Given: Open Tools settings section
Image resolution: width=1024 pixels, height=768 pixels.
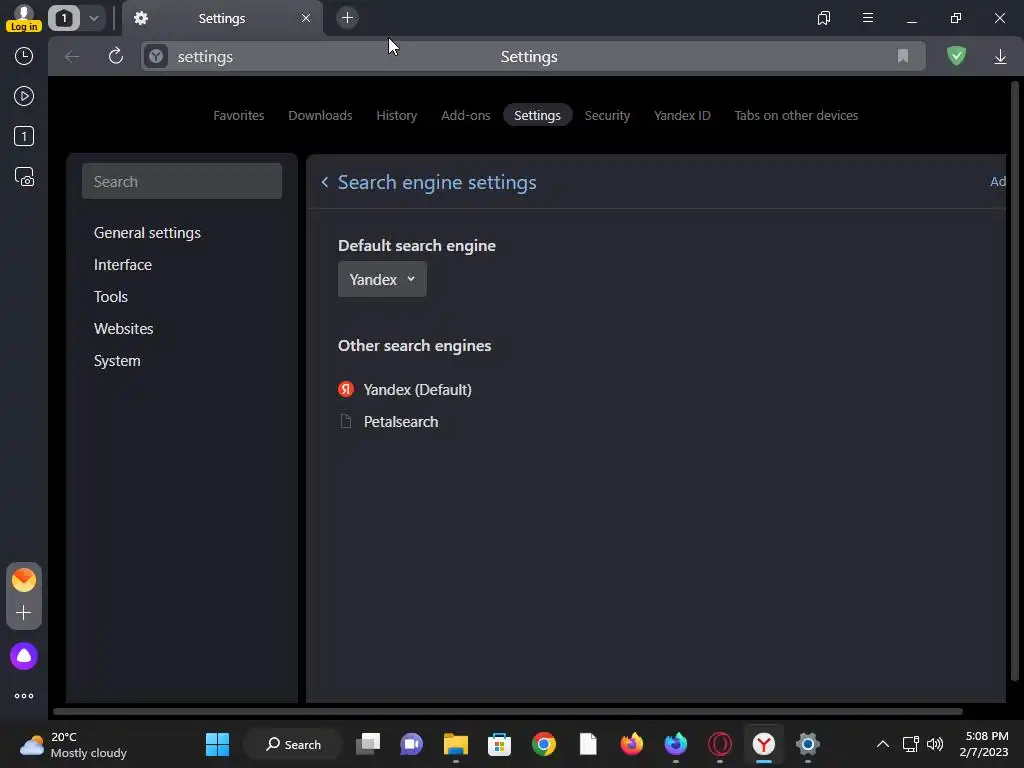Looking at the screenshot, I should [111, 297].
